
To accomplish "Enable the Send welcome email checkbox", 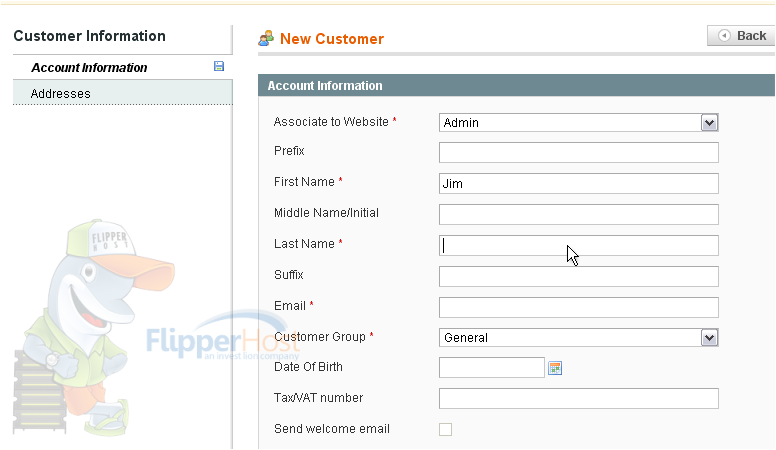I will pyautogui.click(x=445, y=429).
